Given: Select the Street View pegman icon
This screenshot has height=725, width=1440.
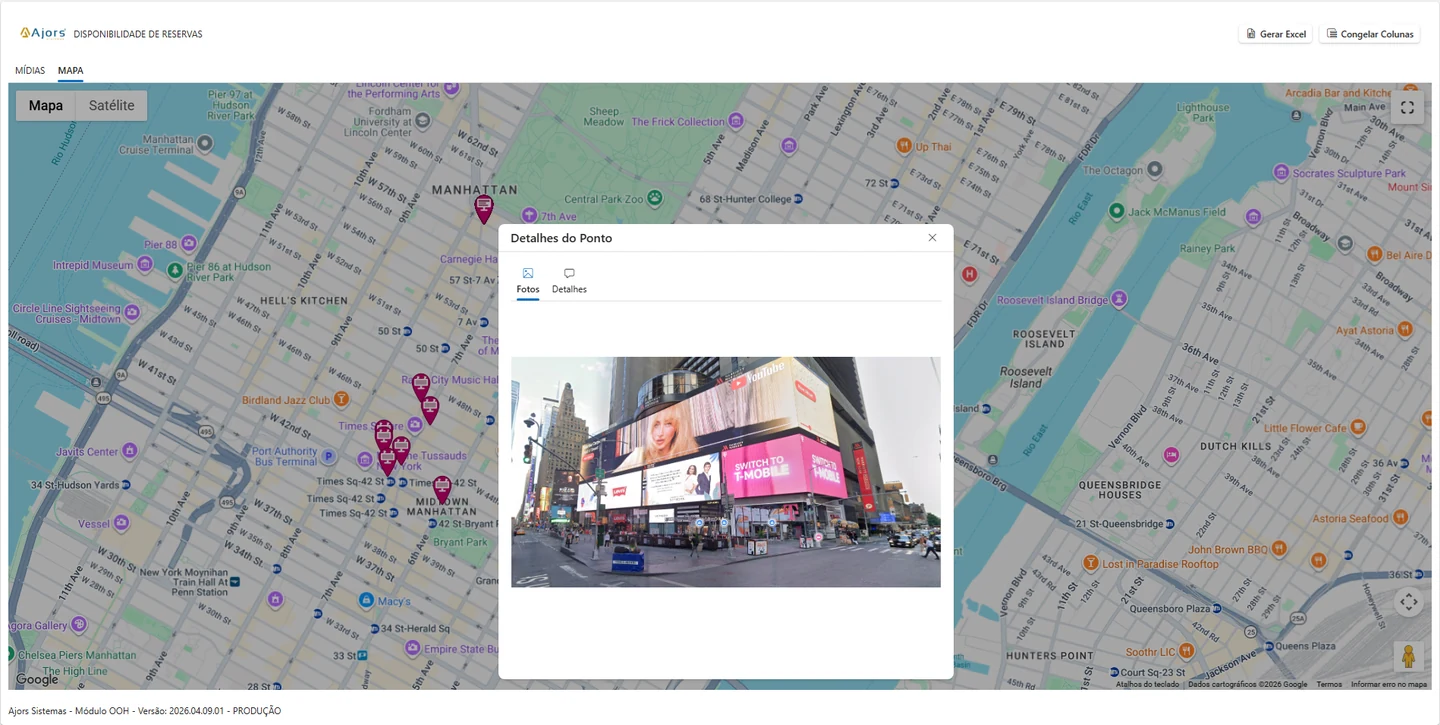Looking at the screenshot, I should pyautogui.click(x=1408, y=656).
